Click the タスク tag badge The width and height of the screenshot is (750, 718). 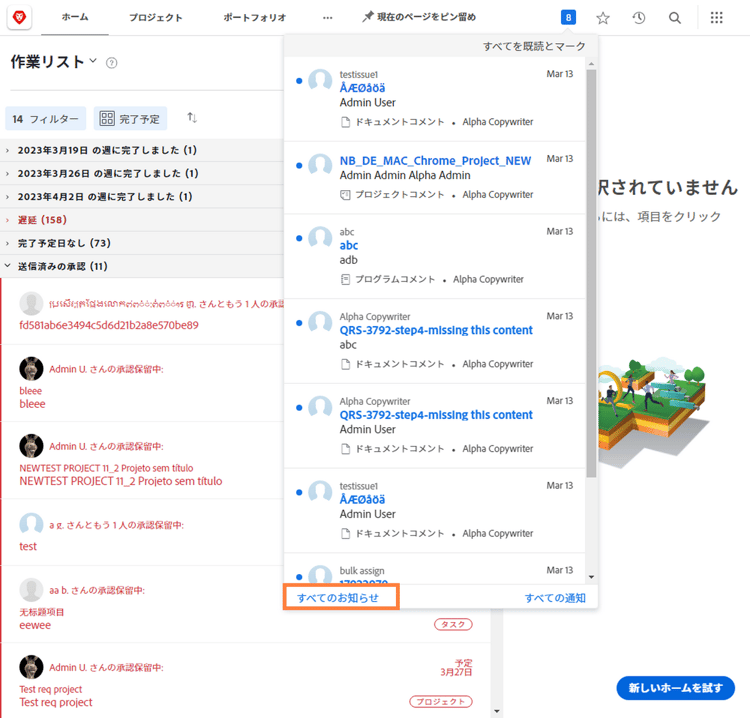click(453, 624)
